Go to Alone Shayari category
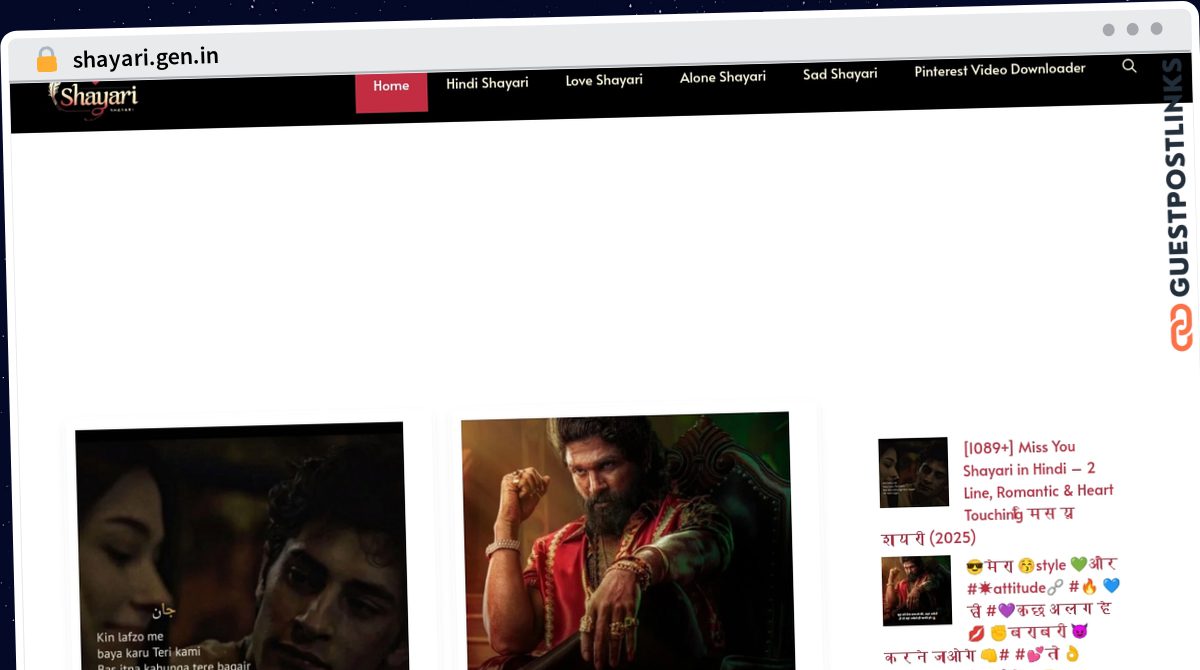 [x=723, y=77]
